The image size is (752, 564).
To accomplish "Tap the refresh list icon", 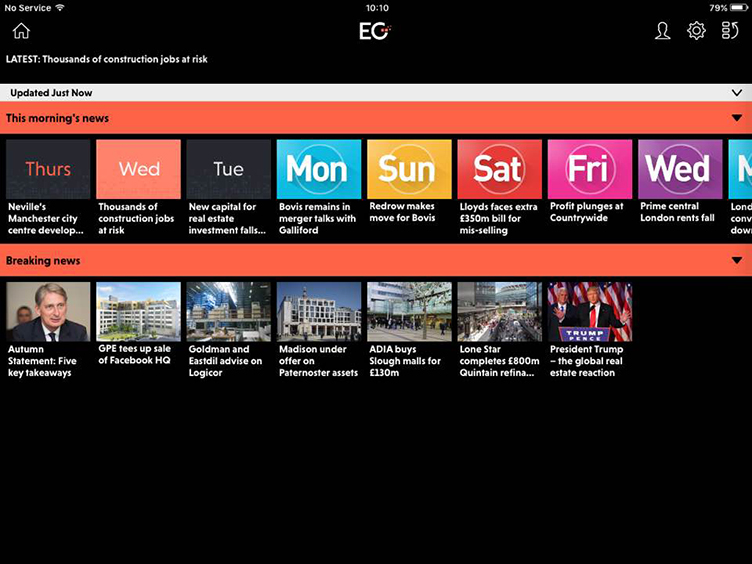I will click(729, 31).
